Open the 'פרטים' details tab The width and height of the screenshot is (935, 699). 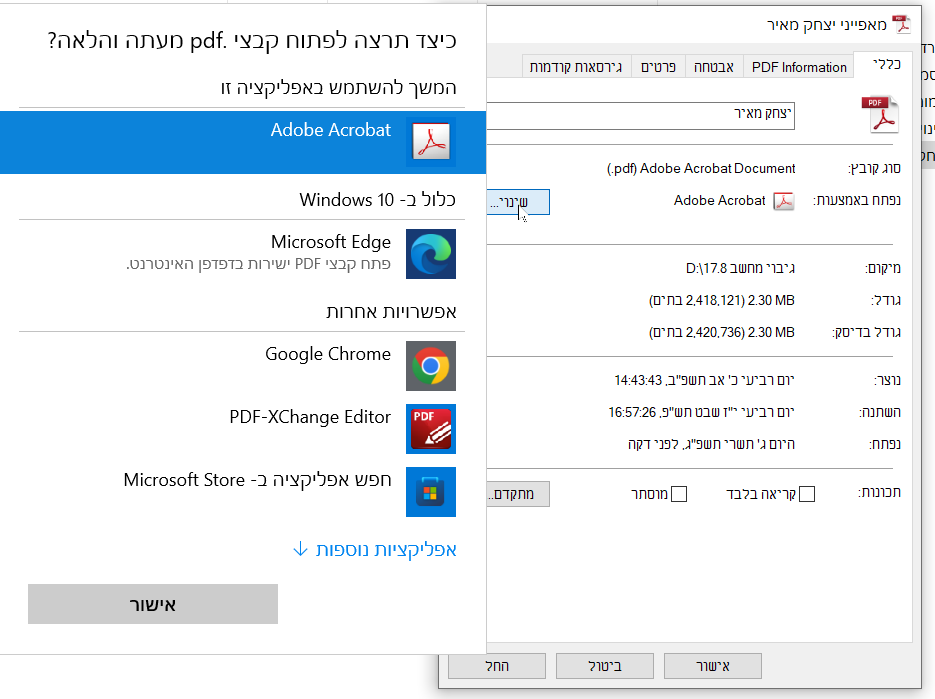pyautogui.click(x=658, y=67)
